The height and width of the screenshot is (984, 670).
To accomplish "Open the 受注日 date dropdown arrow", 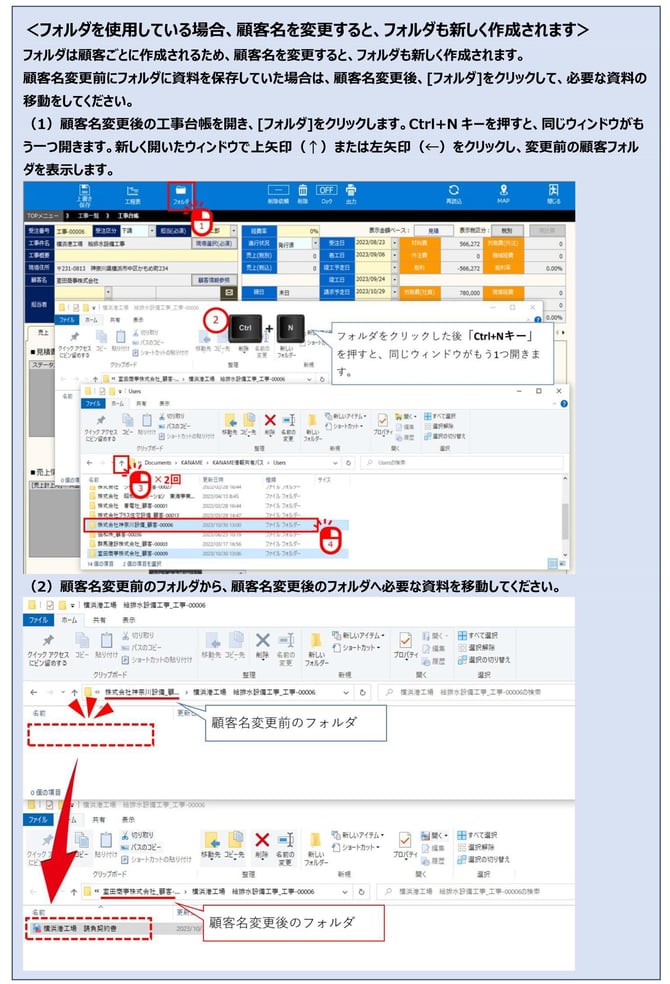I will click(x=396, y=243).
